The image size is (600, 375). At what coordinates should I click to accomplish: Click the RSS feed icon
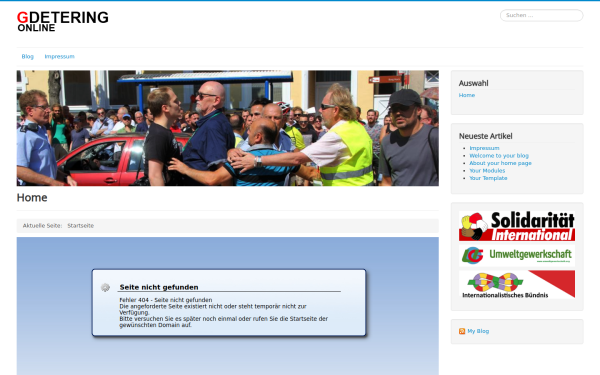pos(462,331)
